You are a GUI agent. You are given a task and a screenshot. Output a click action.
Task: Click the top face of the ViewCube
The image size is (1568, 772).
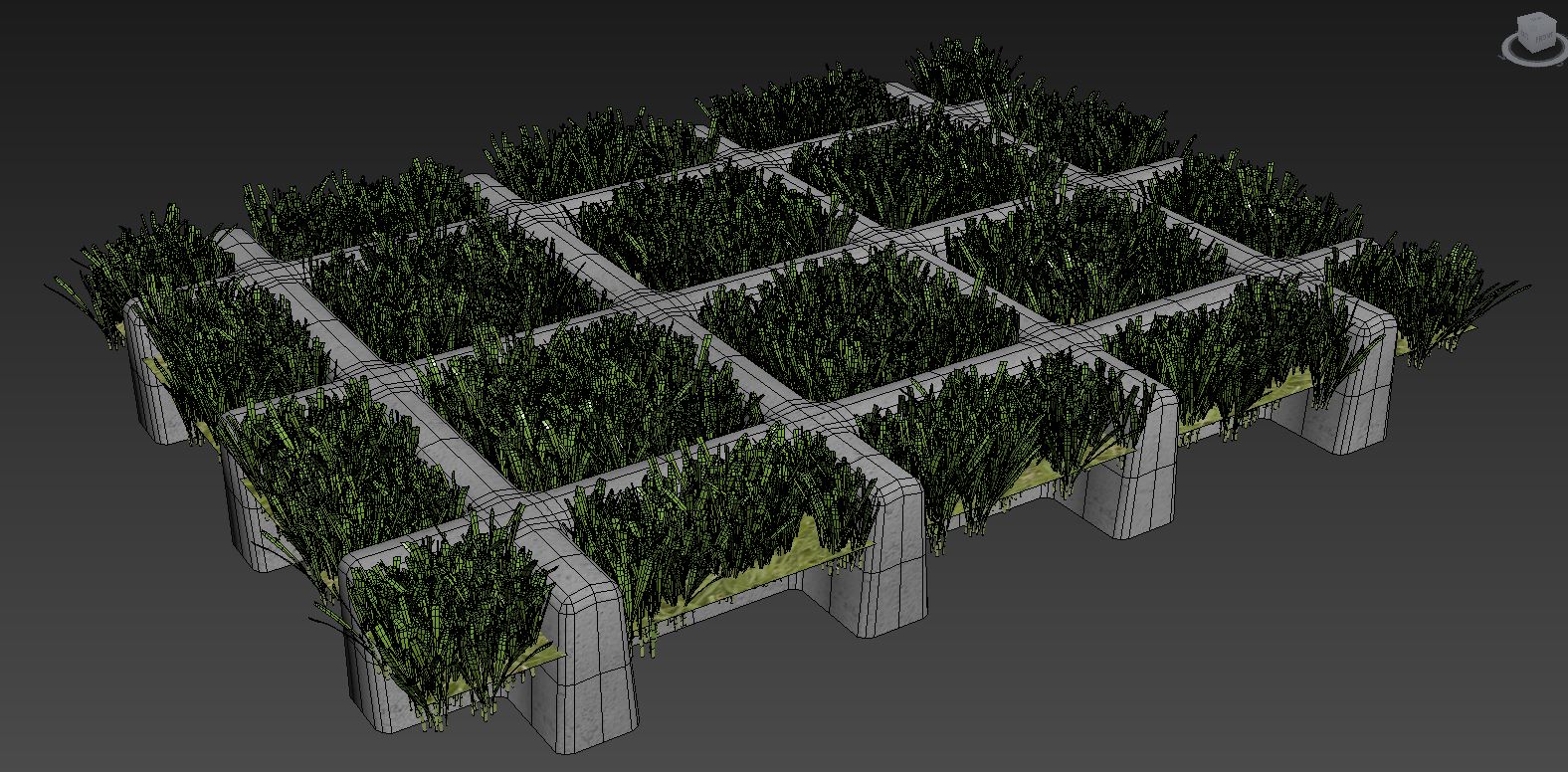[1536, 19]
